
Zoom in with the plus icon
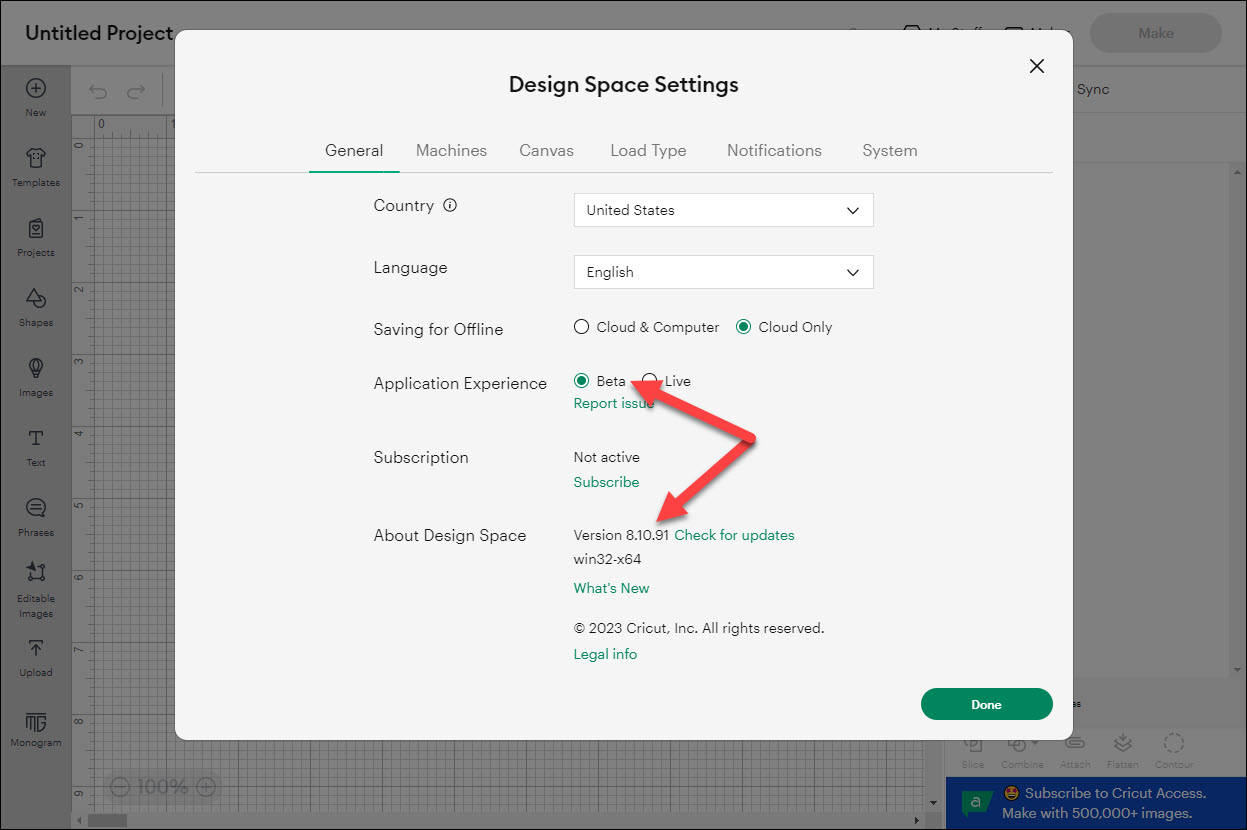[x=206, y=787]
